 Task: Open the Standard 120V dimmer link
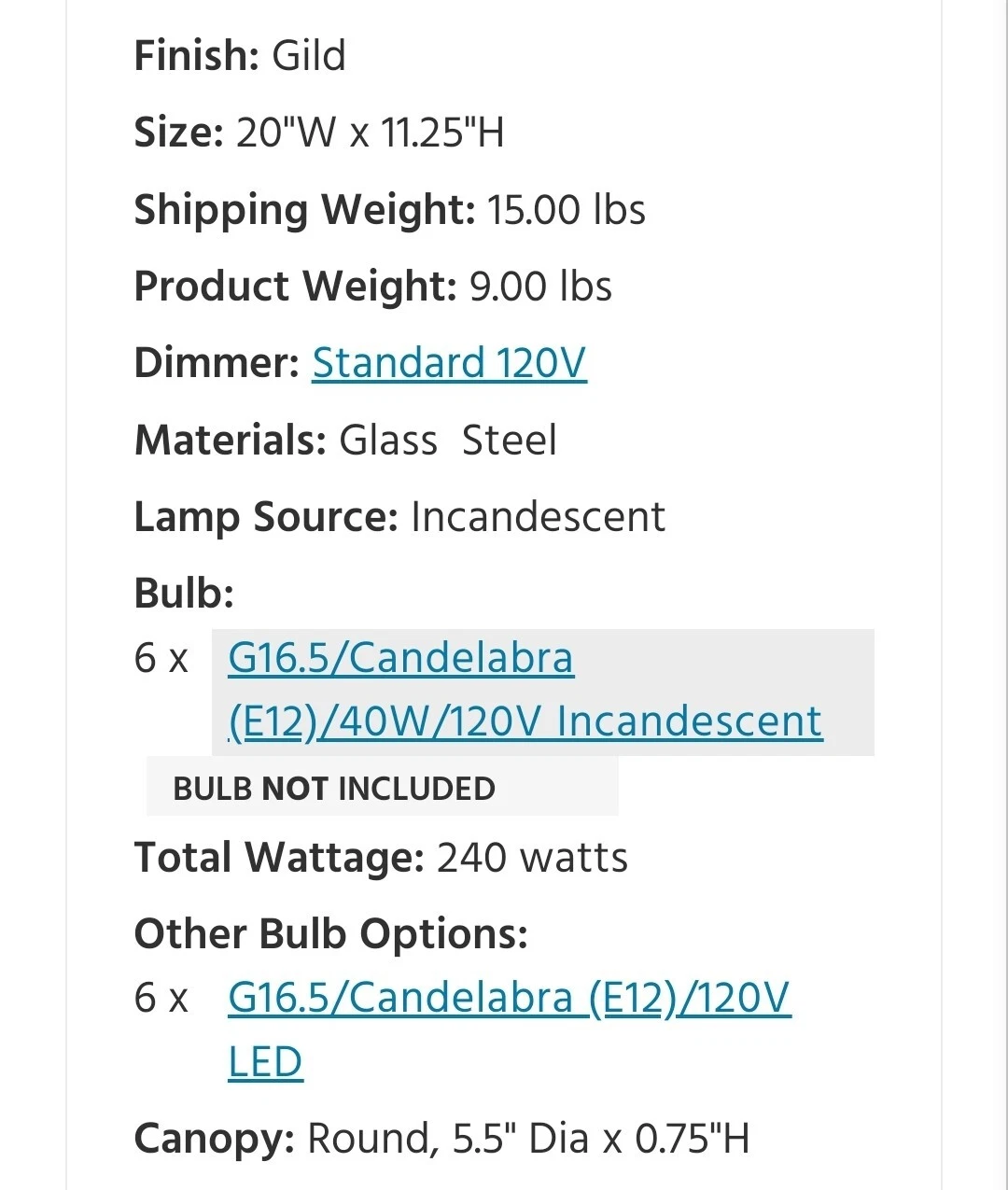point(449,363)
